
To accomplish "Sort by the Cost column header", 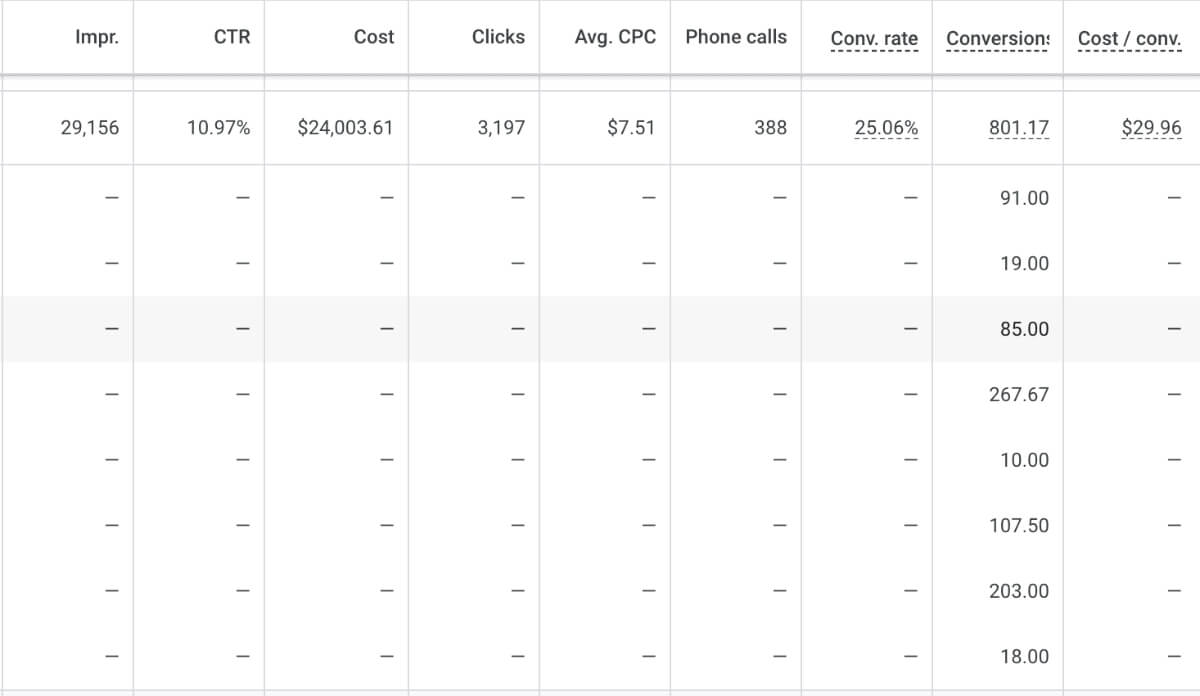I will click(x=372, y=37).
